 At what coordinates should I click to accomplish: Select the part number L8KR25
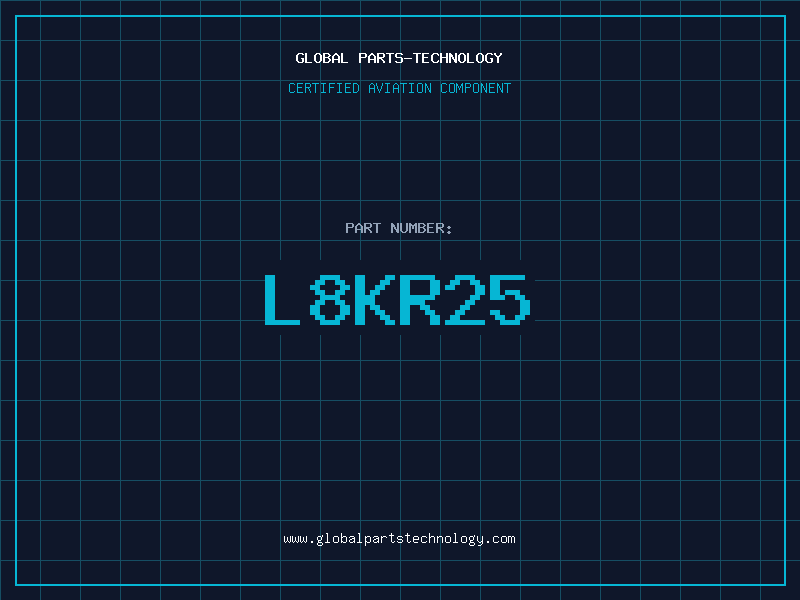coord(398,299)
